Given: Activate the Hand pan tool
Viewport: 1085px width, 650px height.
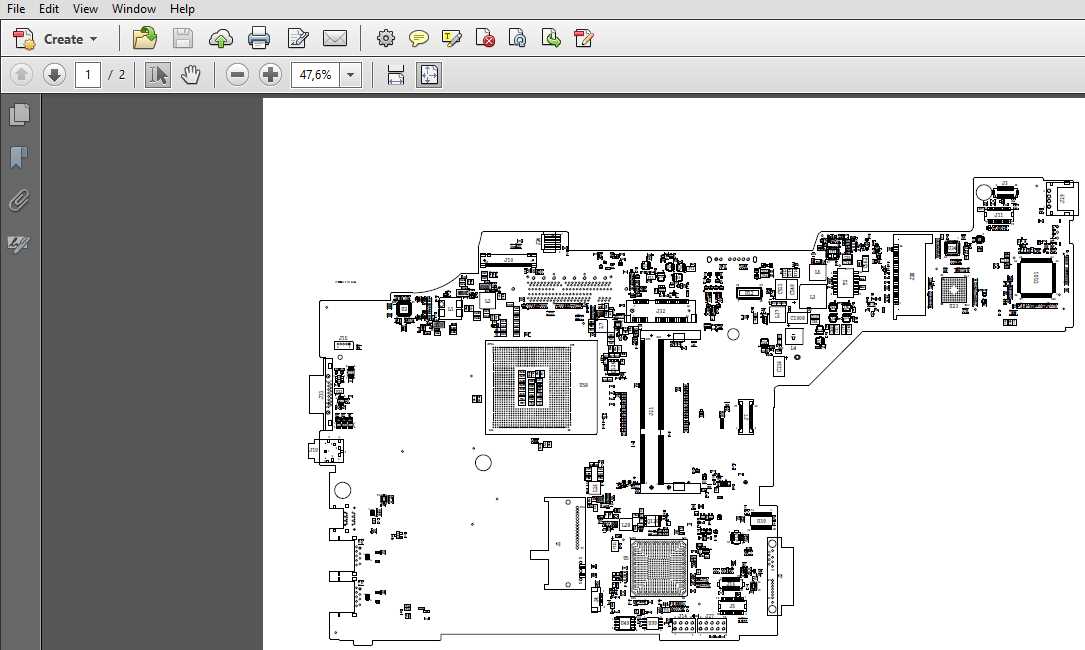Looking at the screenshot, I should pos(190,75).
